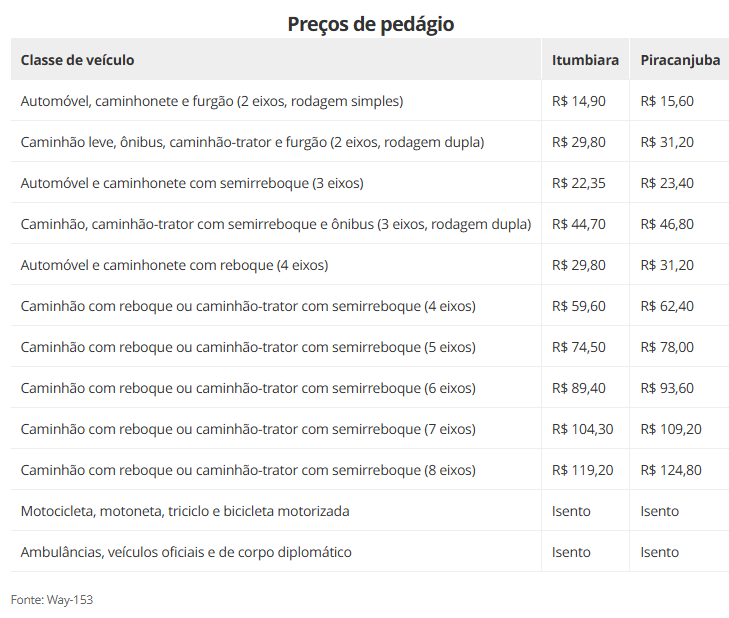Select 'Automóvel, caminhonete e furgão' first row label

tap(212, 101)
